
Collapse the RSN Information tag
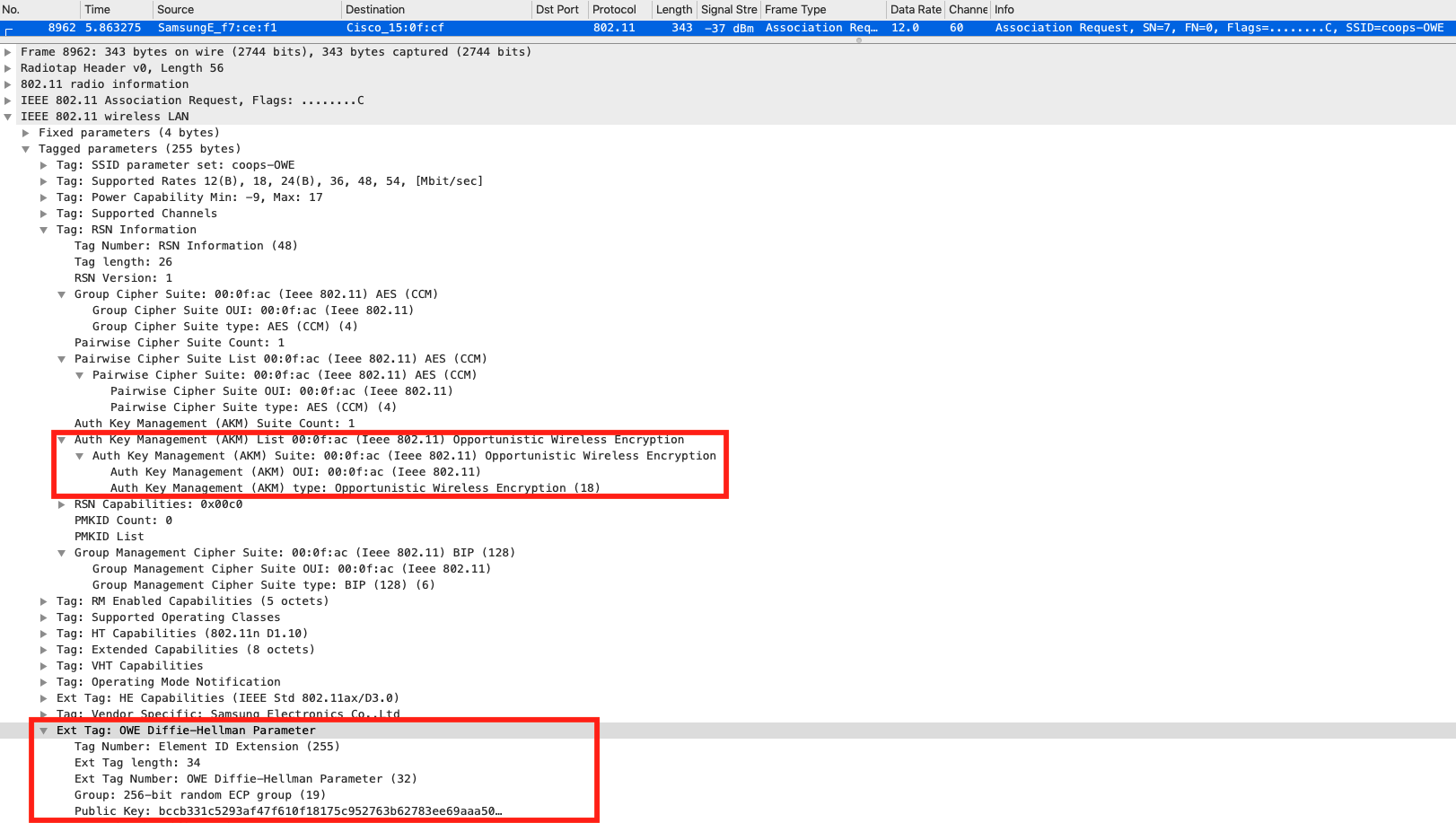44,230
